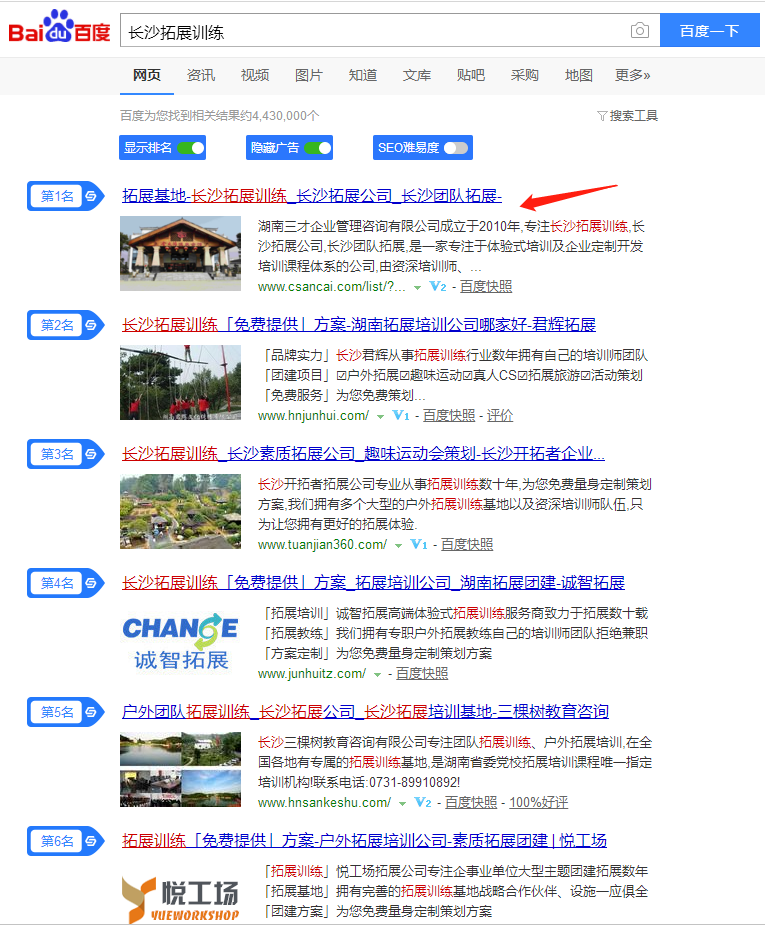Expand dropdown arrow after www.csancai.com URL
The width and height of the screenshot is (765, 927).
tap(417, 287)
